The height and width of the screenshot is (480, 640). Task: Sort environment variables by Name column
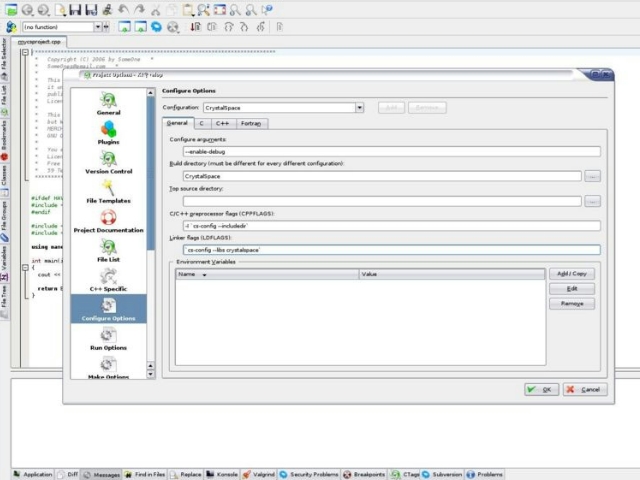click(x=267, y=273)
